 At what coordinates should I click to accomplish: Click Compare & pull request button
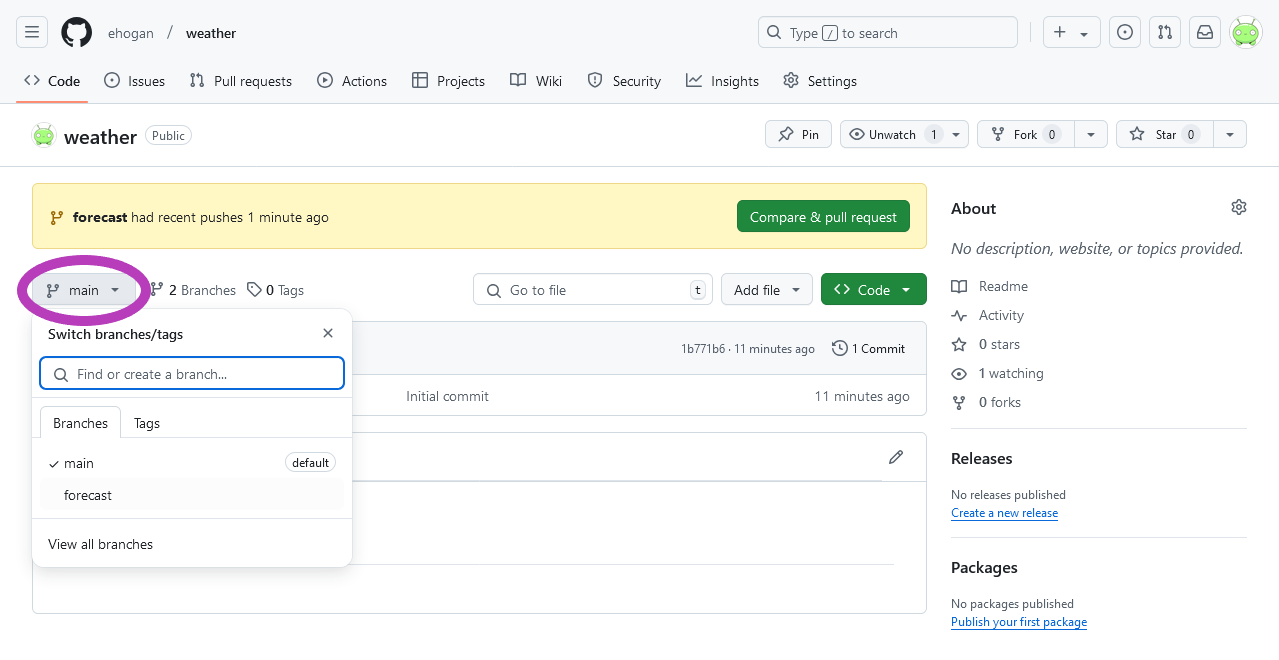(823, 217)
